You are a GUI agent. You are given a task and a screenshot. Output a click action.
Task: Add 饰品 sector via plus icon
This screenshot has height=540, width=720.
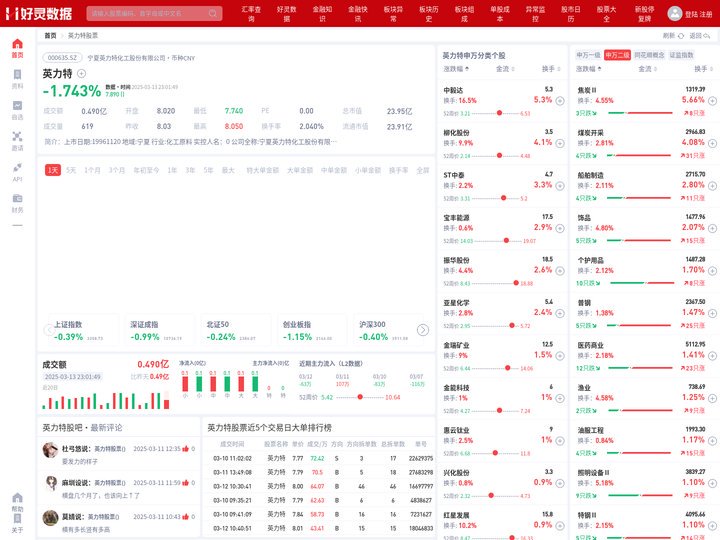[x=712, y=228]
